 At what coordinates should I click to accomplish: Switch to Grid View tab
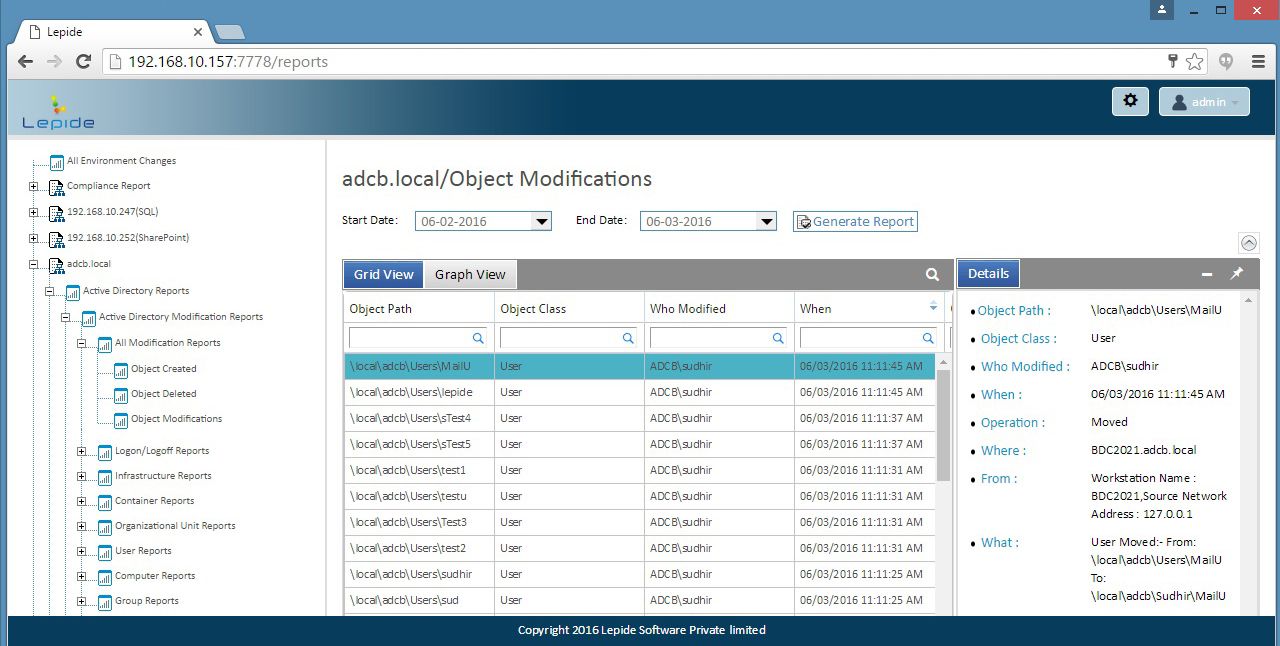[383, 274]
